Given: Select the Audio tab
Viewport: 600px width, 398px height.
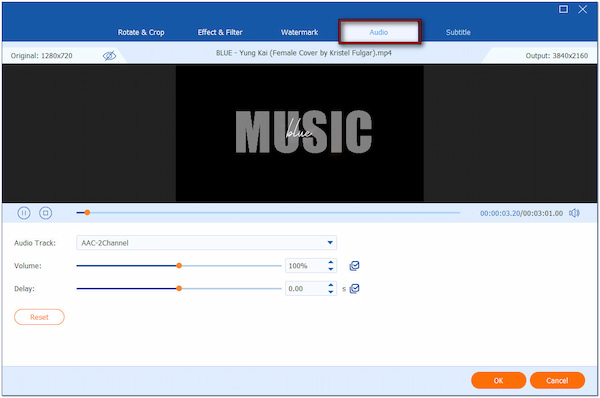Looking at the screenshot, I should pyautogui.click(x=379, y=32).
